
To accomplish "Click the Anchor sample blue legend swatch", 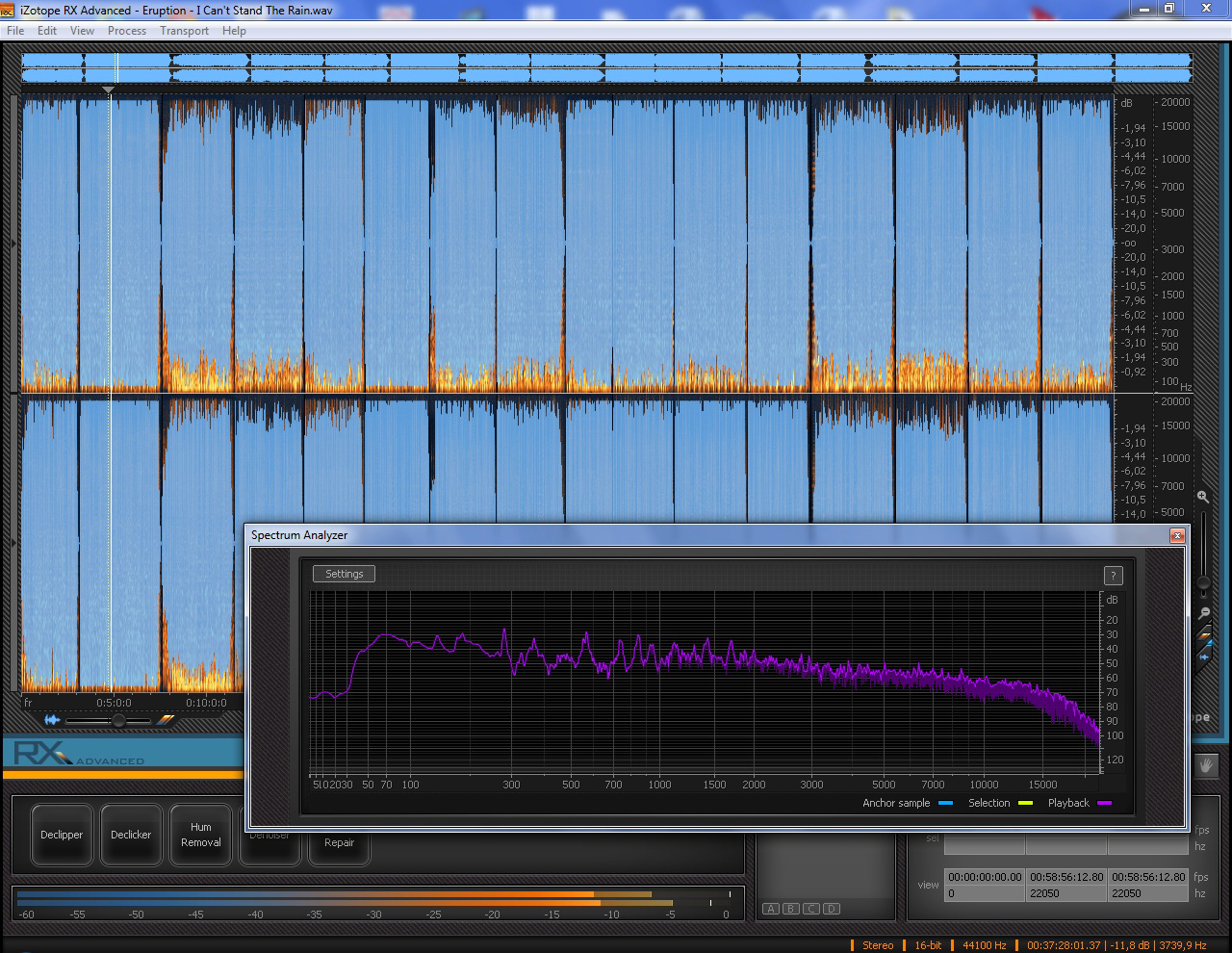I will (x=945, y=803).
